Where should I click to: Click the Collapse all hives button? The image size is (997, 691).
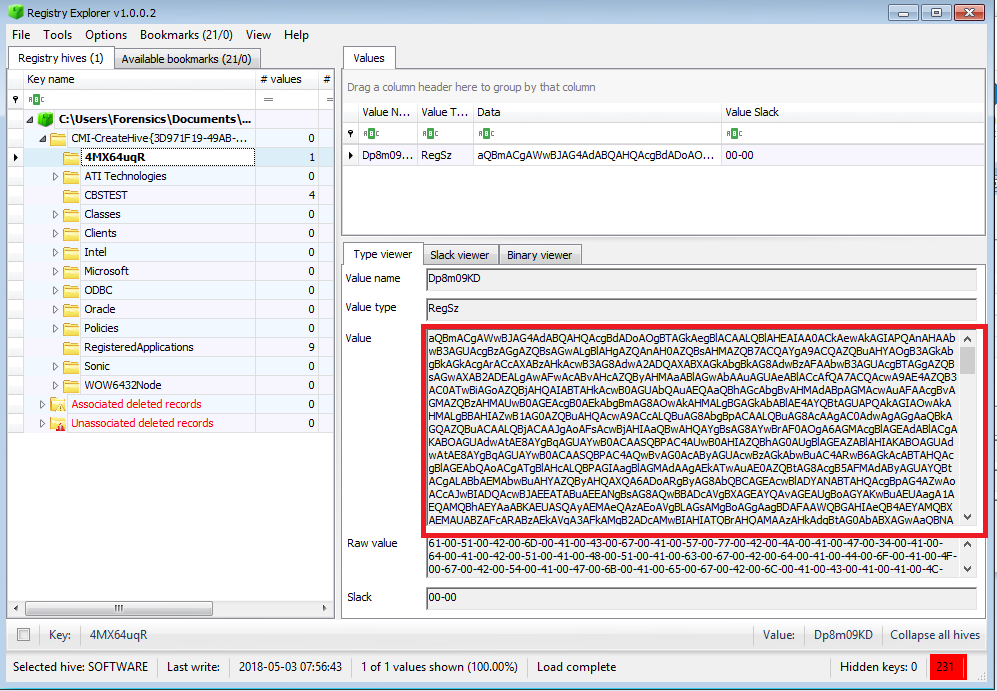pos(934,634)
